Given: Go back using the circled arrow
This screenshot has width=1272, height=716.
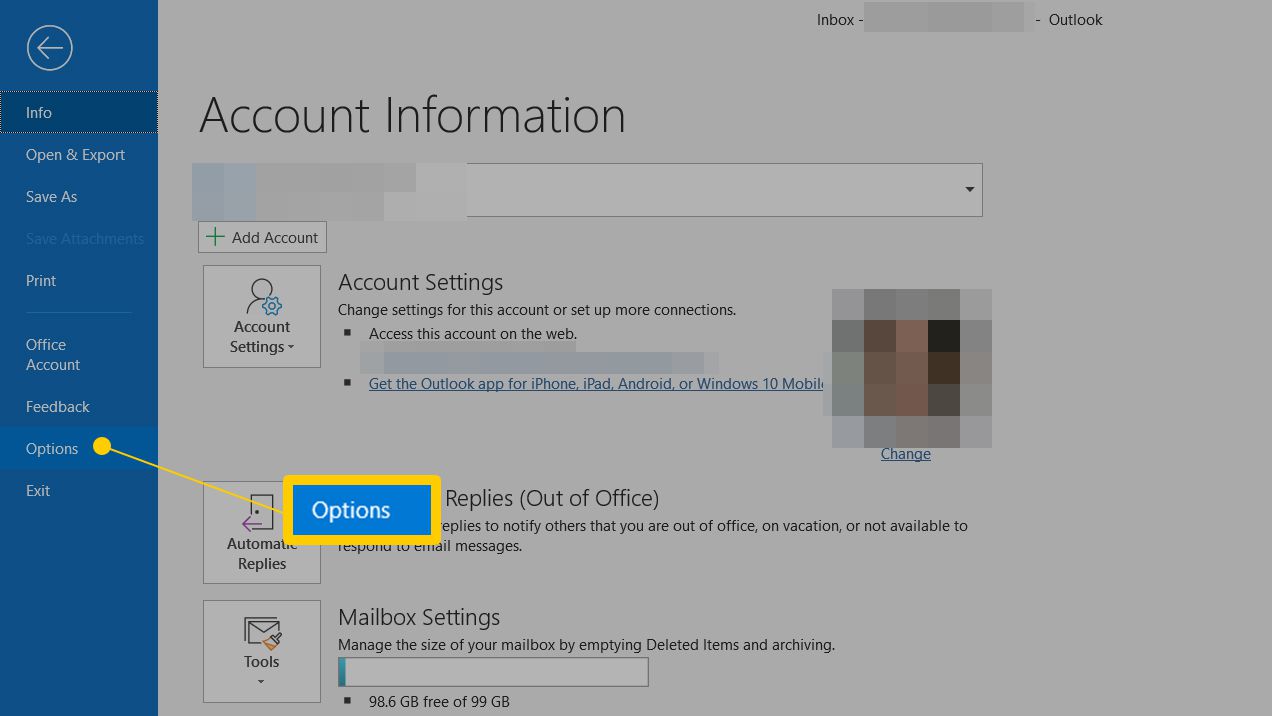Looking at the screenshot, I should pos(49,48).
